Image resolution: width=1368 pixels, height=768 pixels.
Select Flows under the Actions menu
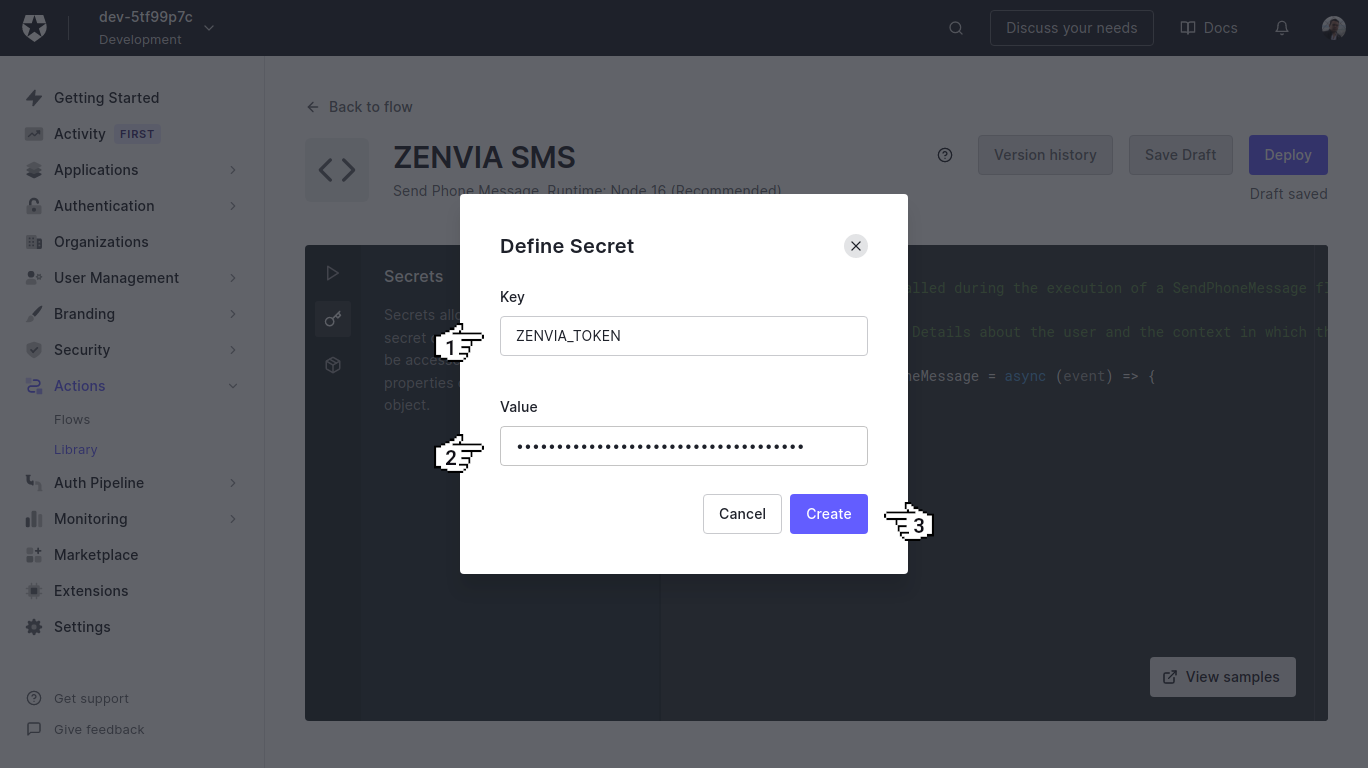point(70,419)
